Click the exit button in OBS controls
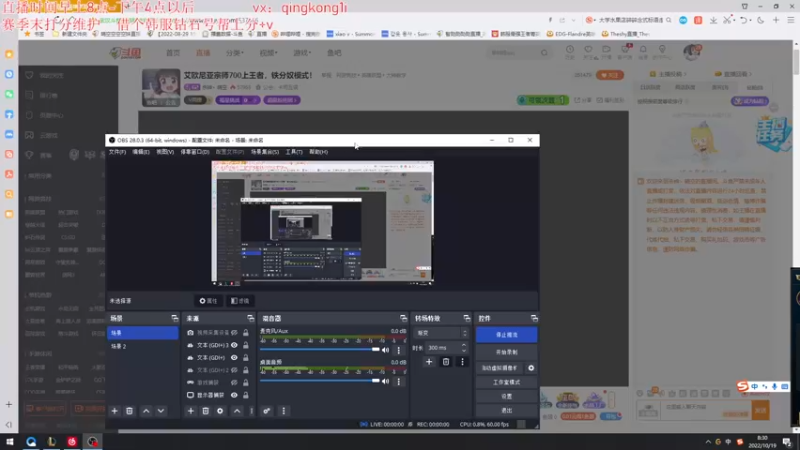 pos(506,410)
